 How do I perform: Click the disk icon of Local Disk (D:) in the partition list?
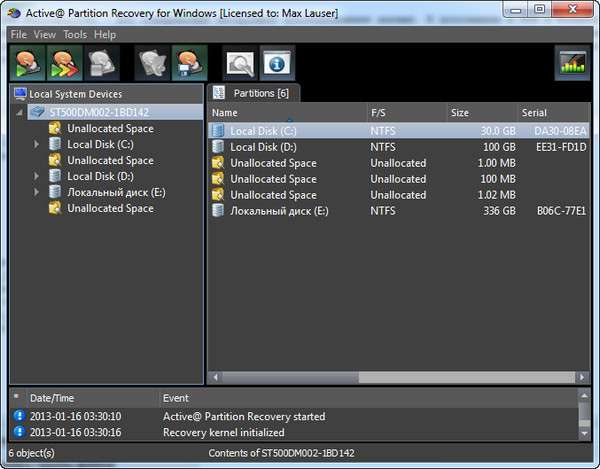coord(218,147)
